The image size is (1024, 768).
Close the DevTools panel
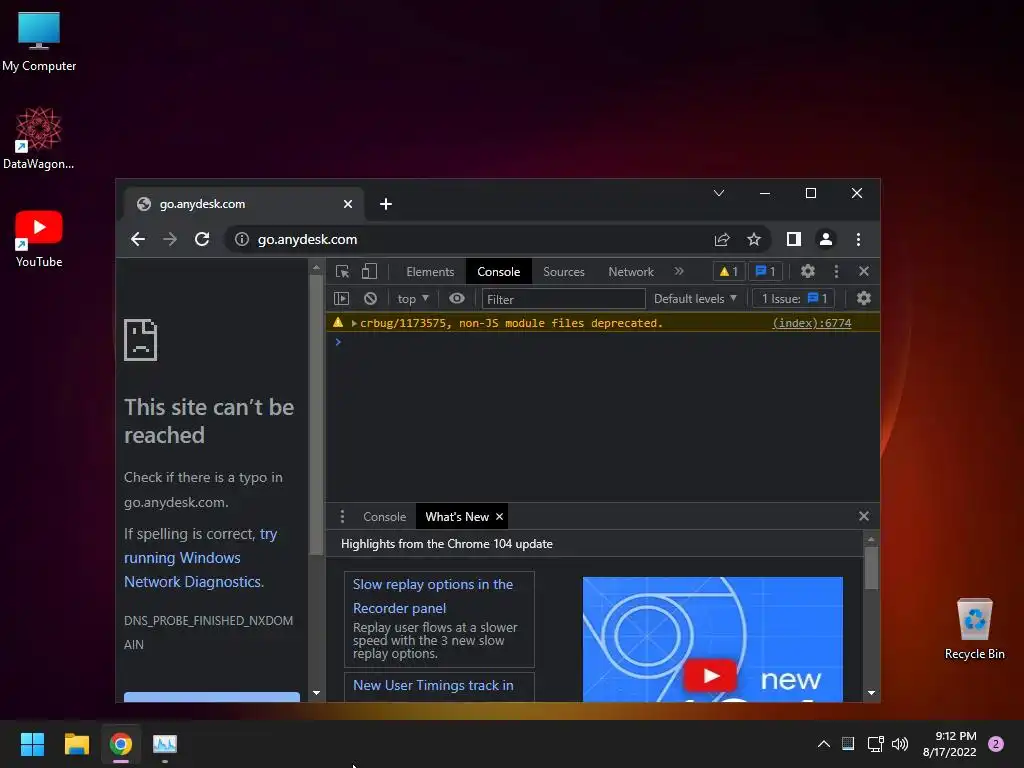[864, 271]
